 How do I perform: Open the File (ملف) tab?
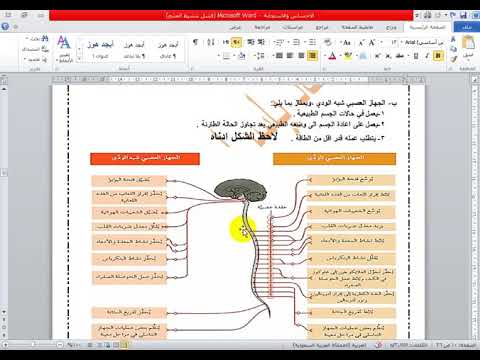click(467, 27)
